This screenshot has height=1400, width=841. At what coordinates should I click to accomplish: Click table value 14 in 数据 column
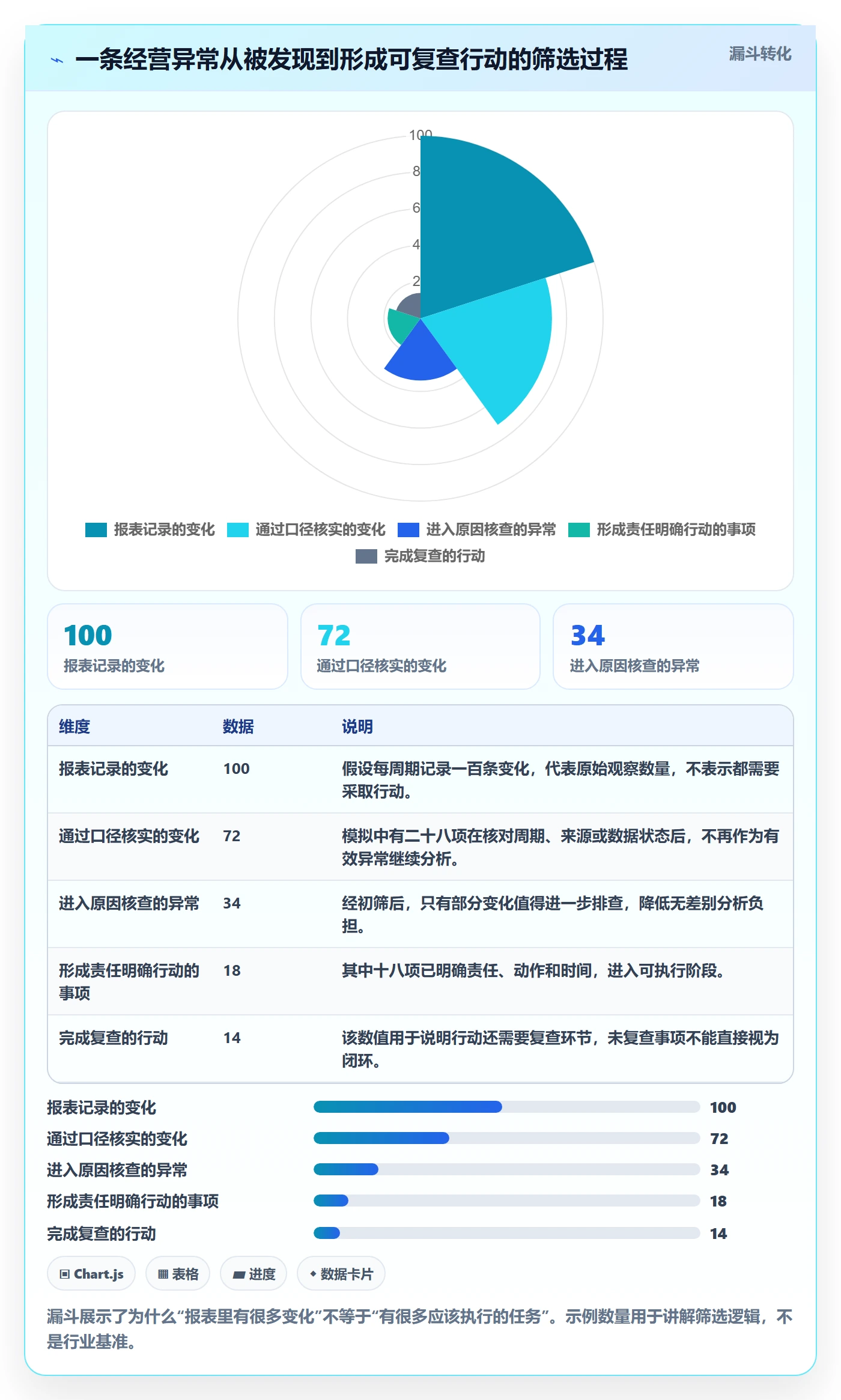[232, 1038]
